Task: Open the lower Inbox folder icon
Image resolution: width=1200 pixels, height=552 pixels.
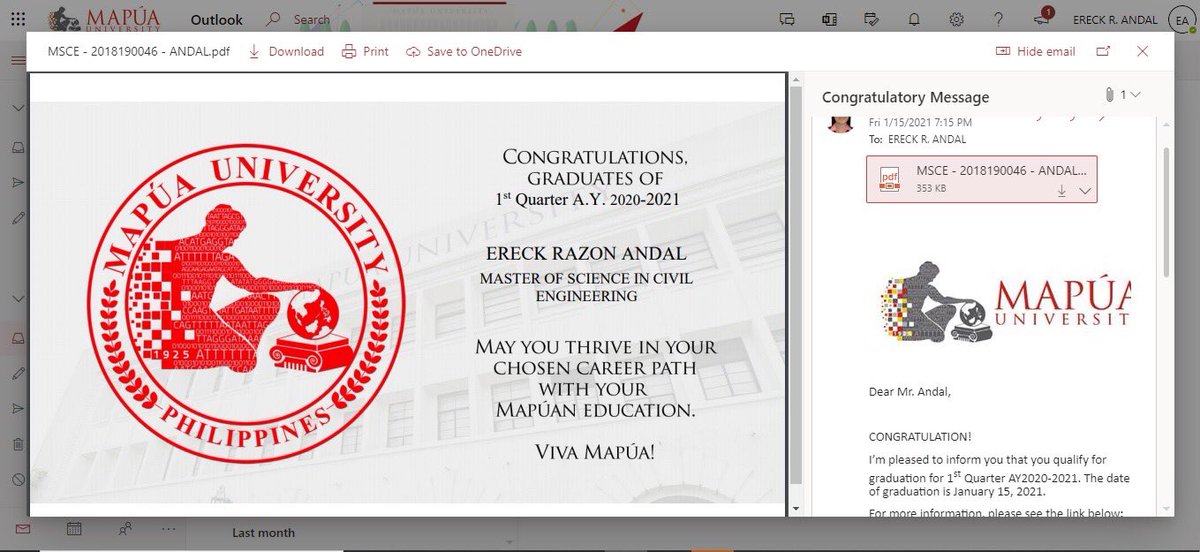Action: [x=18, y=338]
